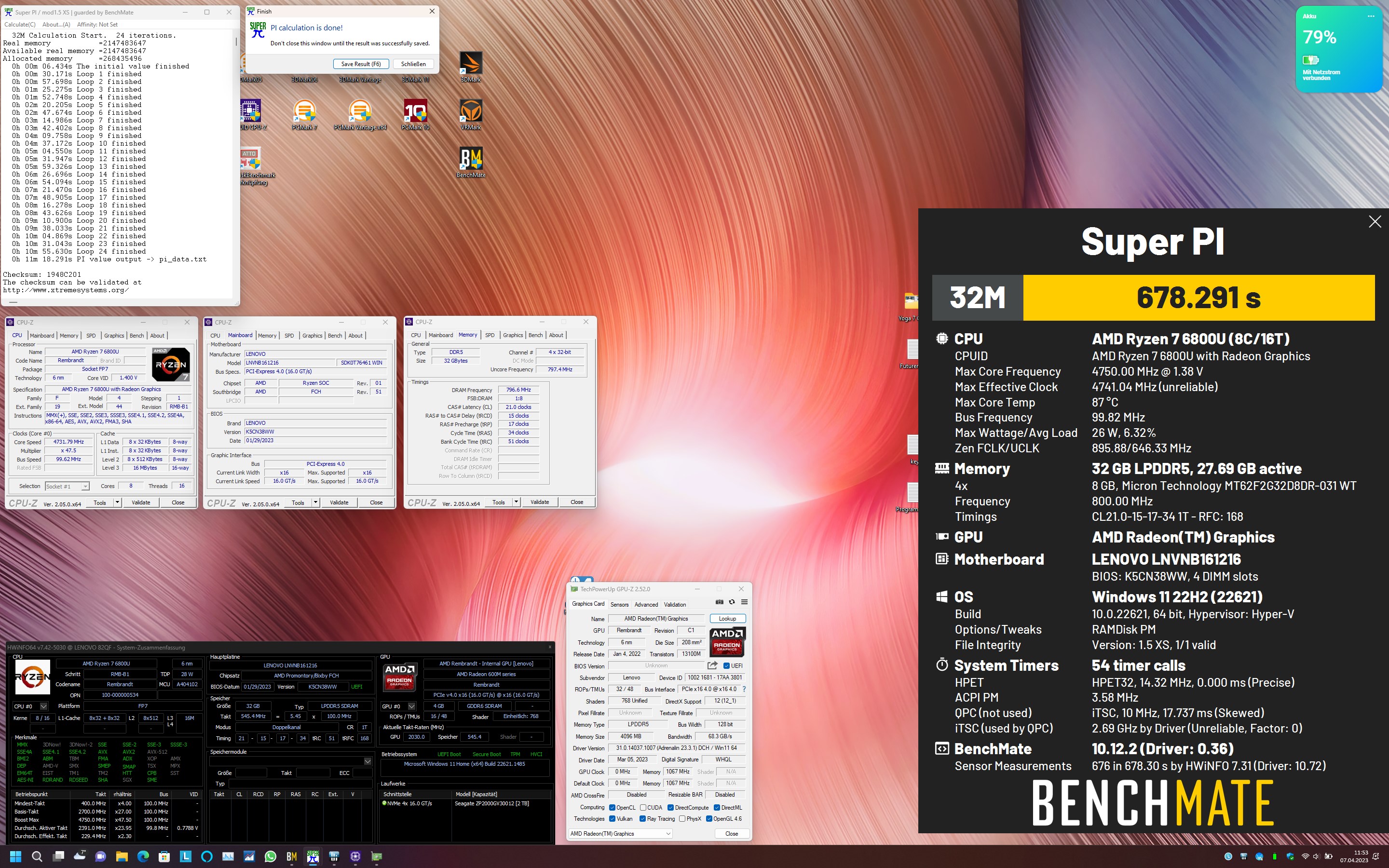Open WhatsApp from the taskbar

pos(271,856)
